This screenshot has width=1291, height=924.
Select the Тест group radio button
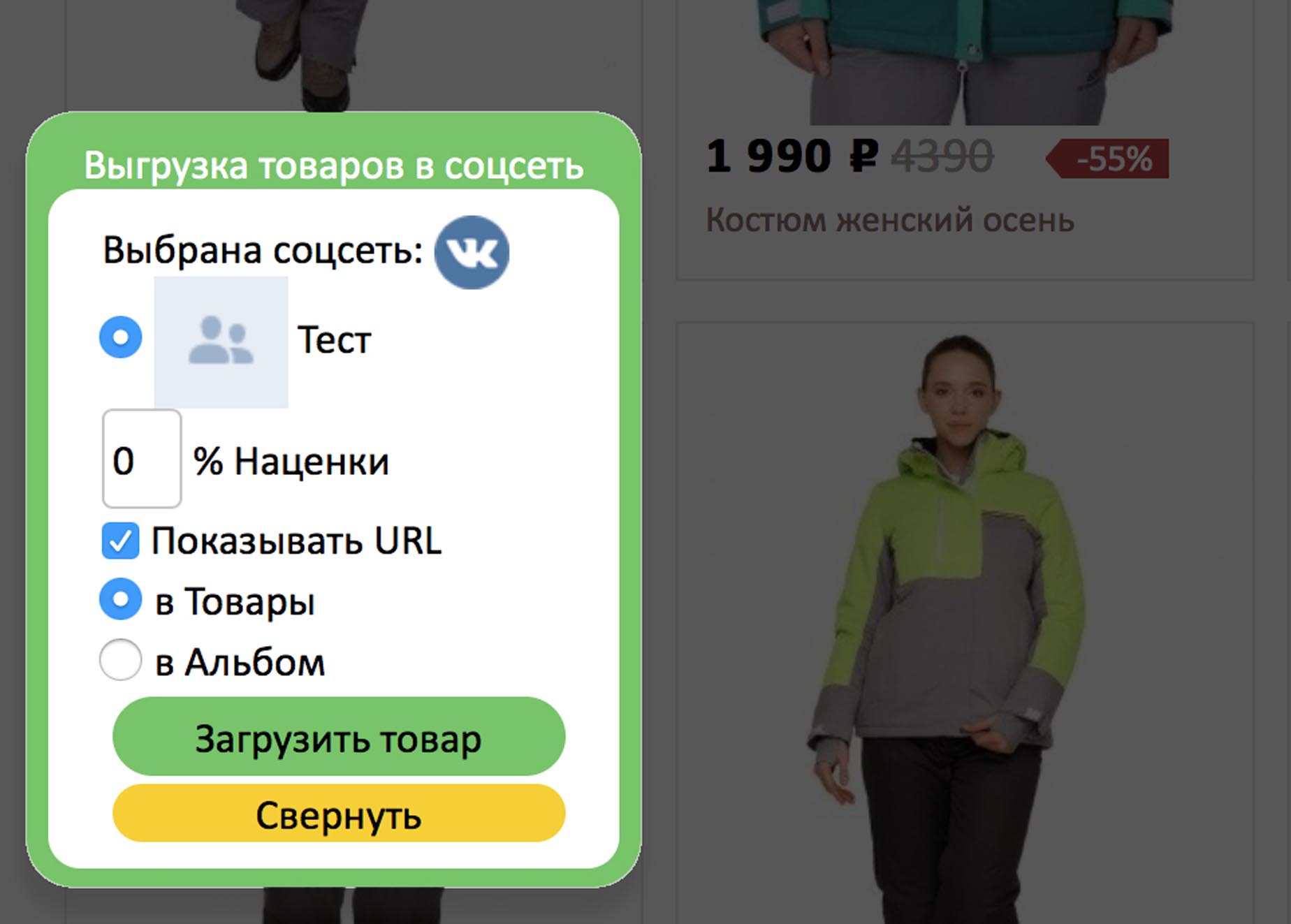(x=121, y=337)
